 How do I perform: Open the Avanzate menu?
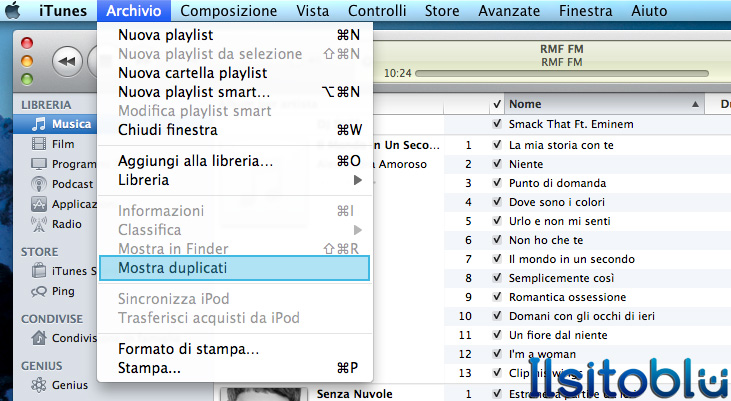pos(509,11)
